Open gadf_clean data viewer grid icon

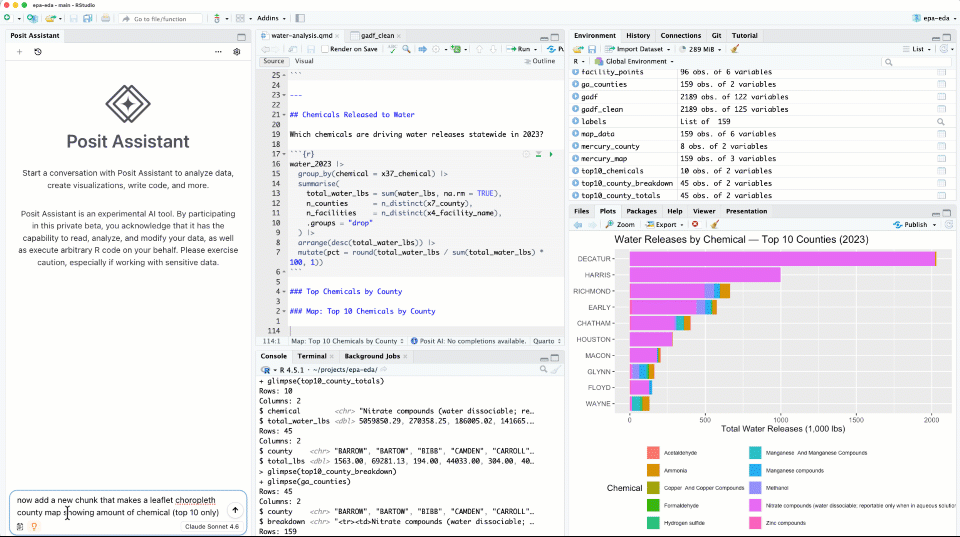(x=941, y=110)
